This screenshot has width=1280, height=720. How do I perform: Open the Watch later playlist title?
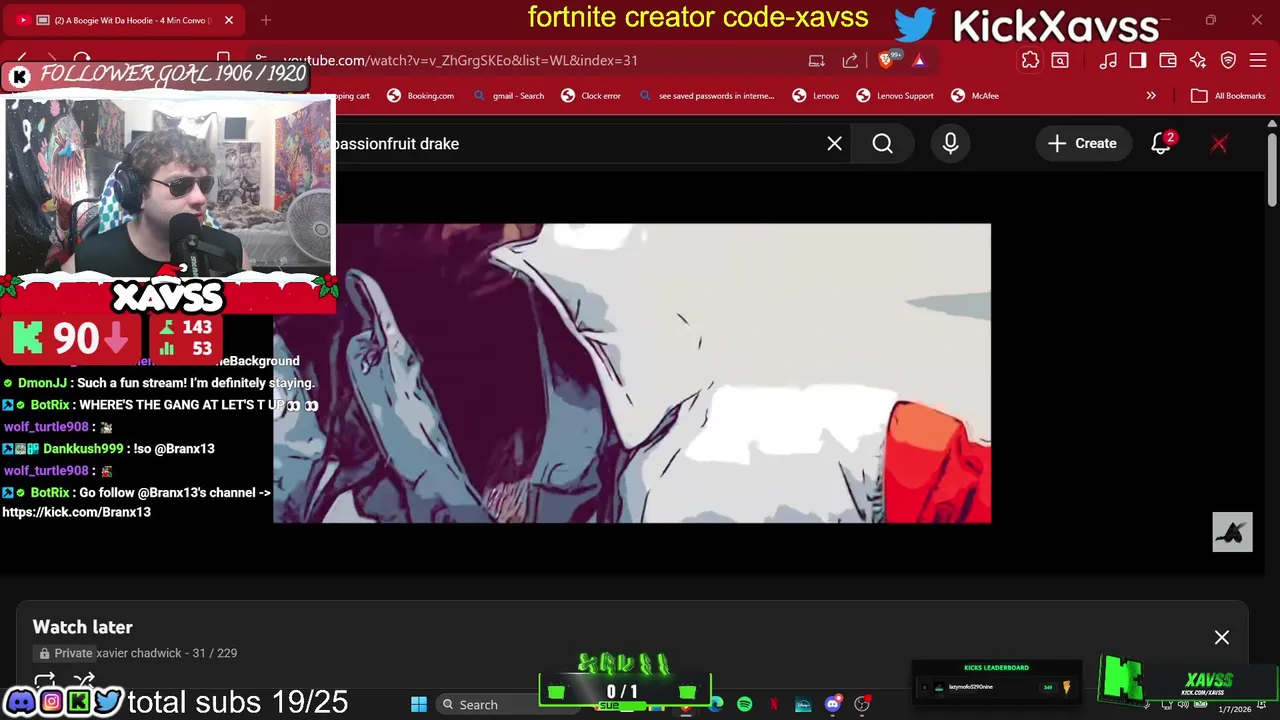pyautogui.click(x=82, y=627)
